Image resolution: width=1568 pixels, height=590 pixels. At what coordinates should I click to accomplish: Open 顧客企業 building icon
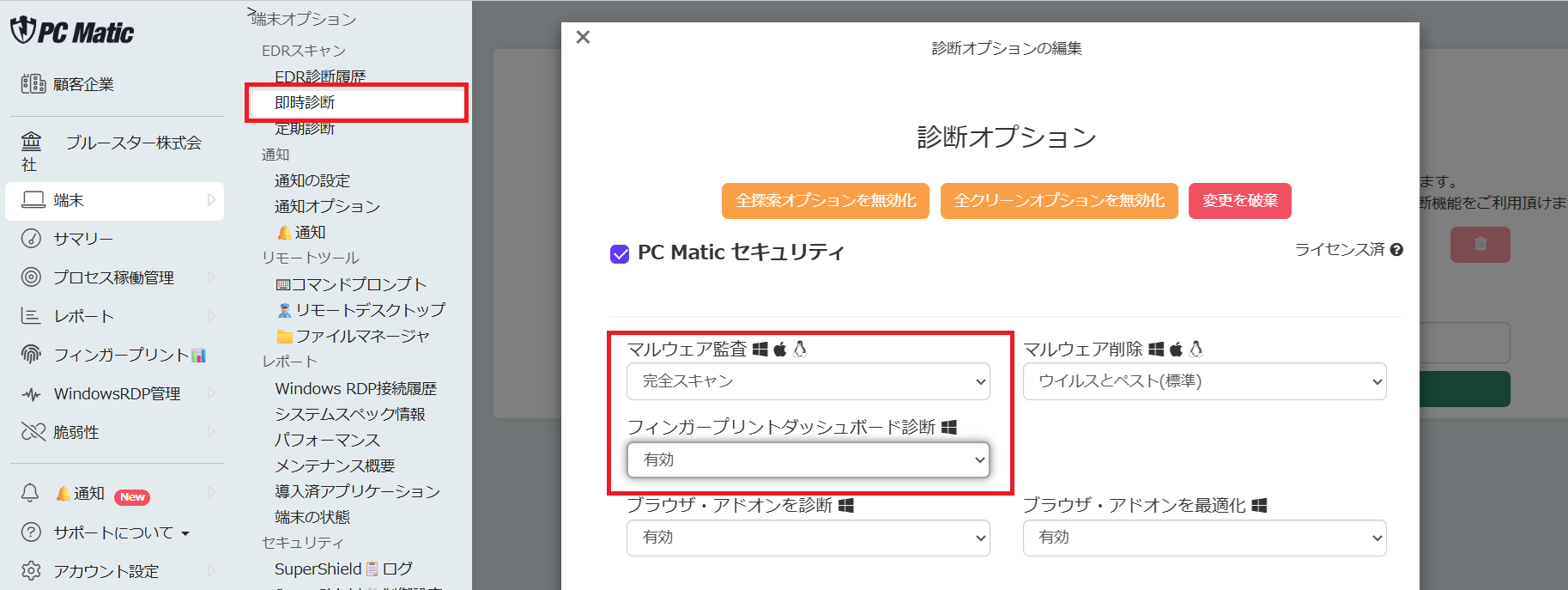[x=33, y=84]
